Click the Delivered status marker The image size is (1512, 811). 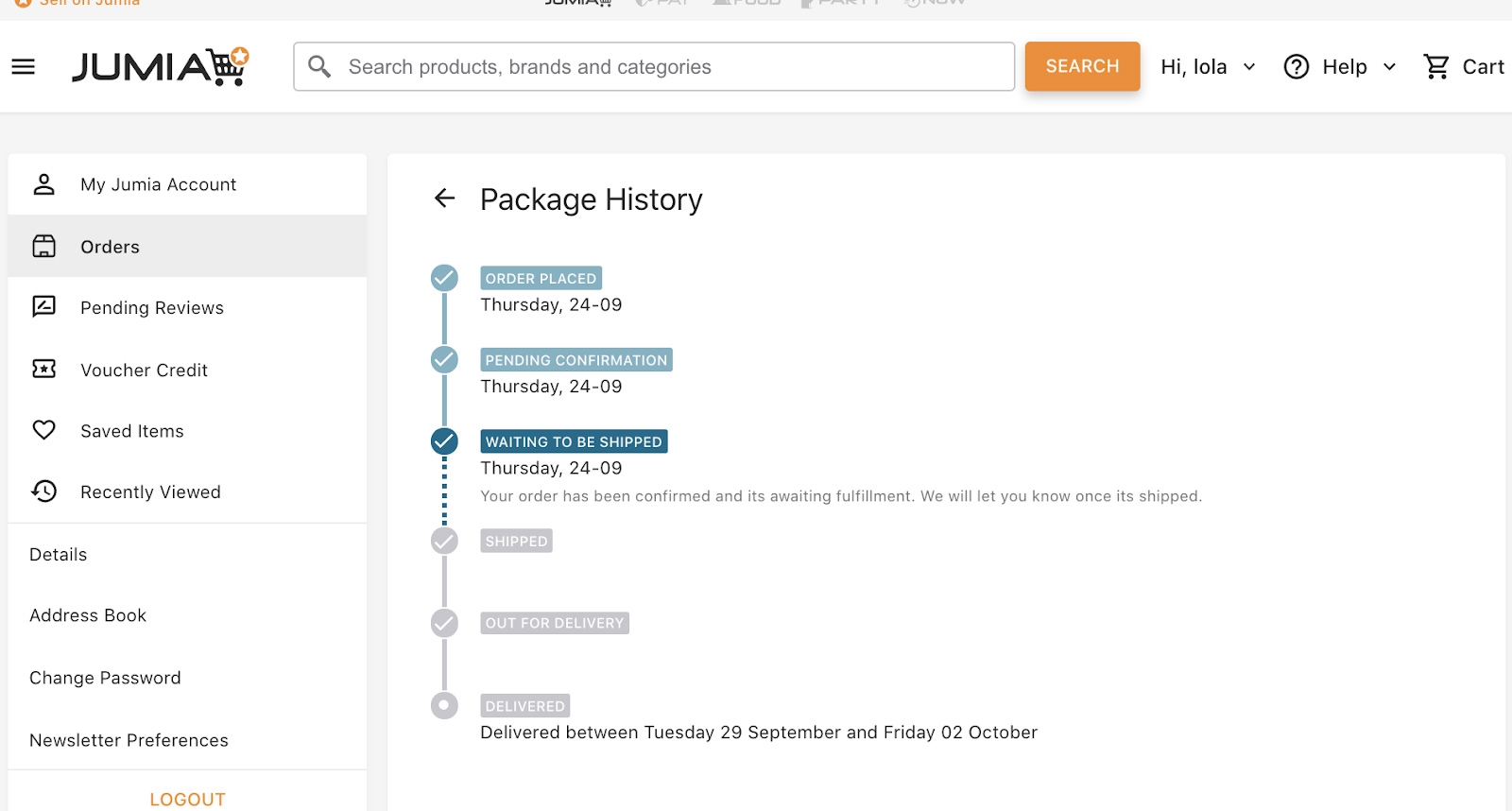[x=444, y=705]
